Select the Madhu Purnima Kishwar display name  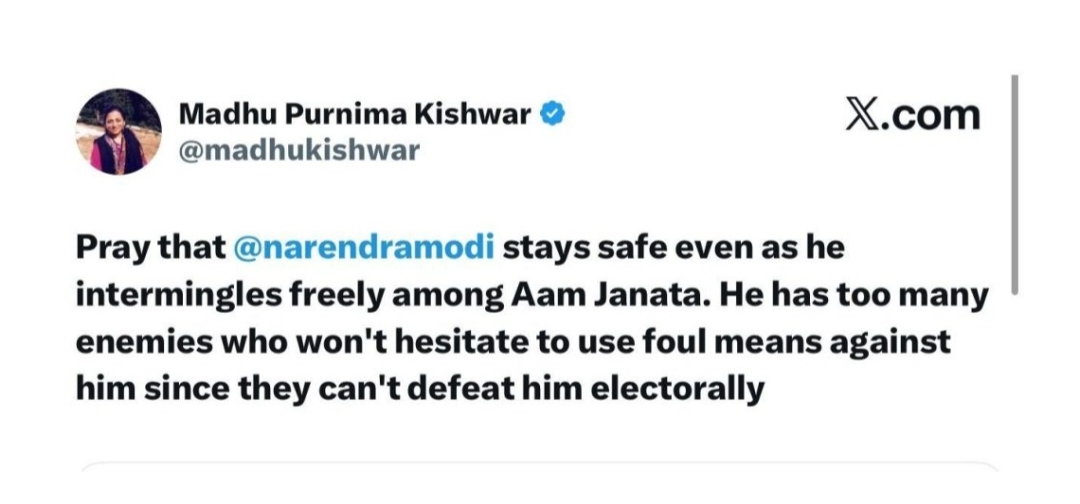[x=355, y=114]
